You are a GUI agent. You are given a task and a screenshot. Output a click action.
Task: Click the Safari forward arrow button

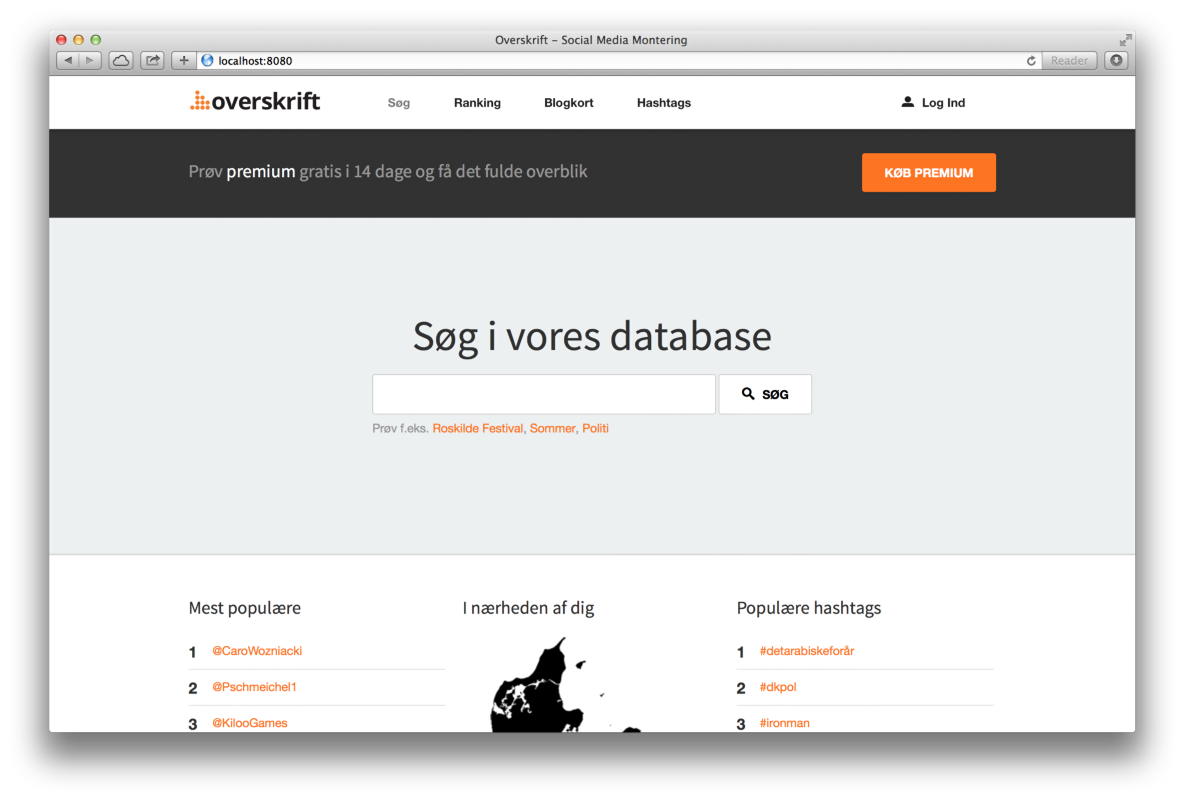click(x=90, y=61)
